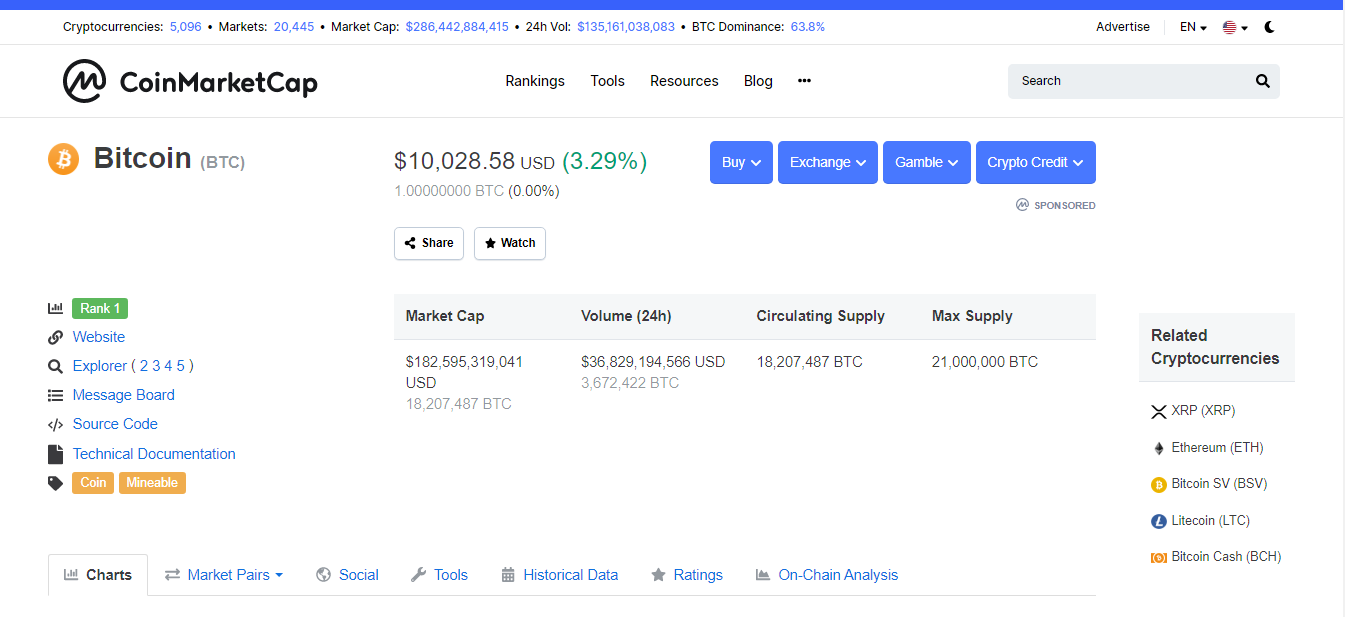Open Explorer alternative link 2
1345x617 pixels.
[x=144, y=367]
